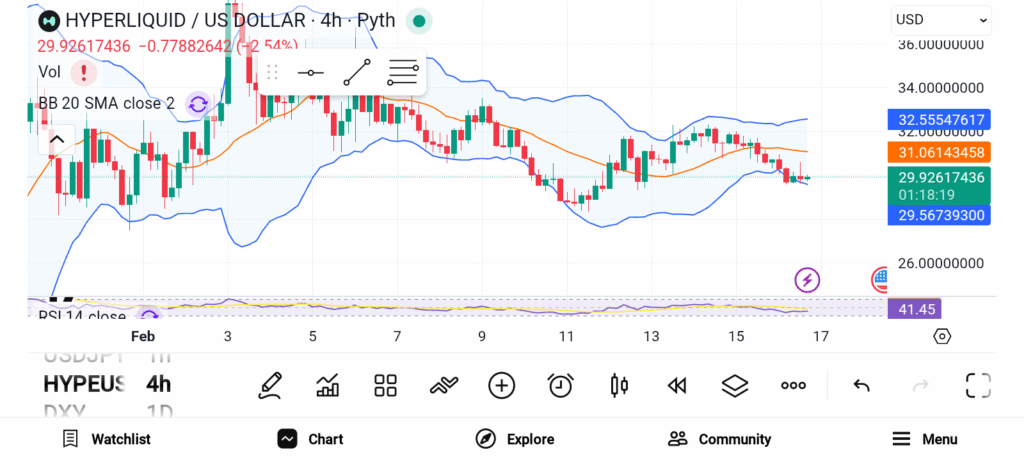The image size is (1024, 461).
Task: Open the indicators chart icon
Action: [327, 385]
